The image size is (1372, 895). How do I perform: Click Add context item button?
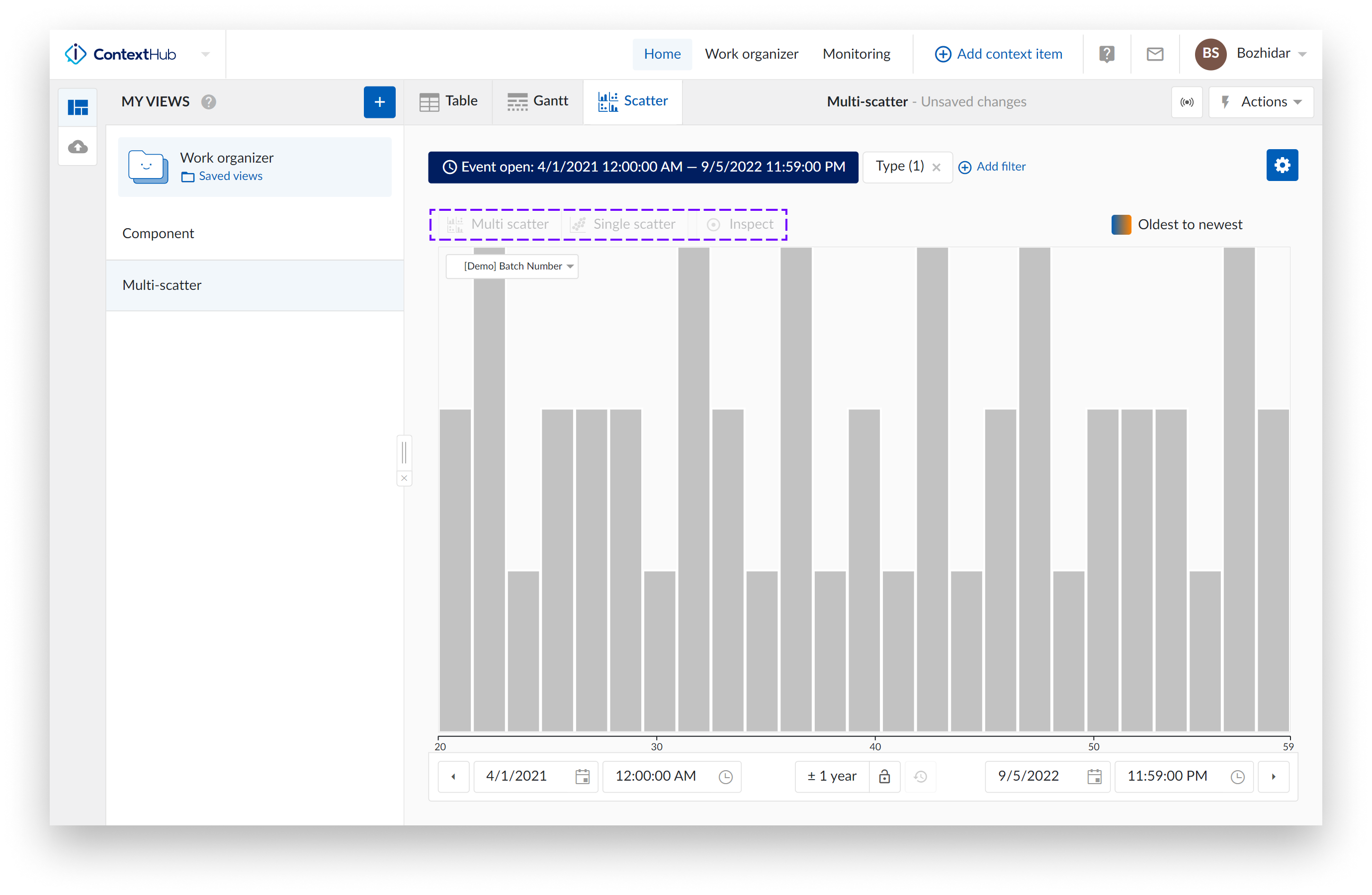pos(998,54)
